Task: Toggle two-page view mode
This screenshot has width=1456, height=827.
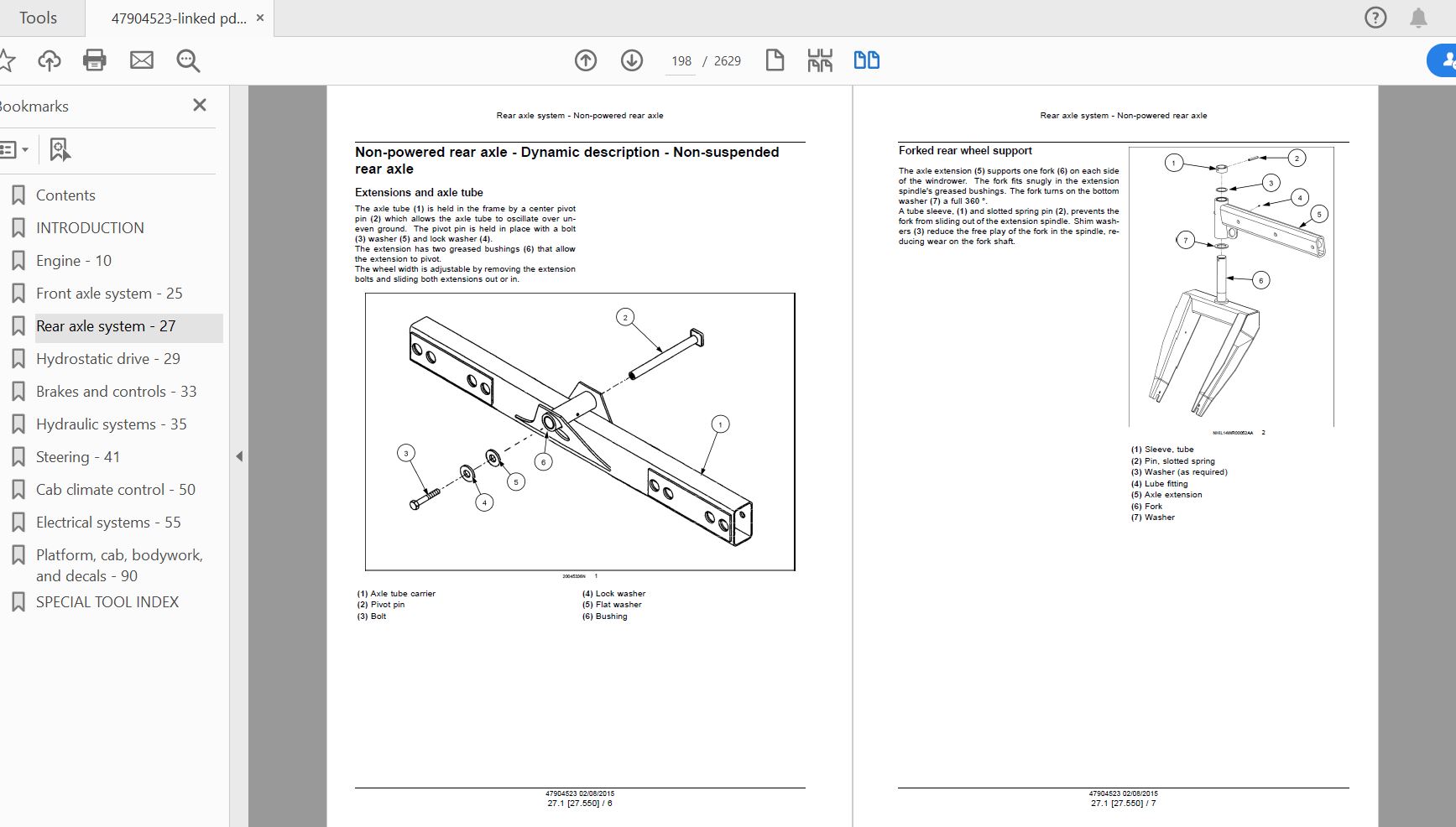Action: click(x=866, y=60)
